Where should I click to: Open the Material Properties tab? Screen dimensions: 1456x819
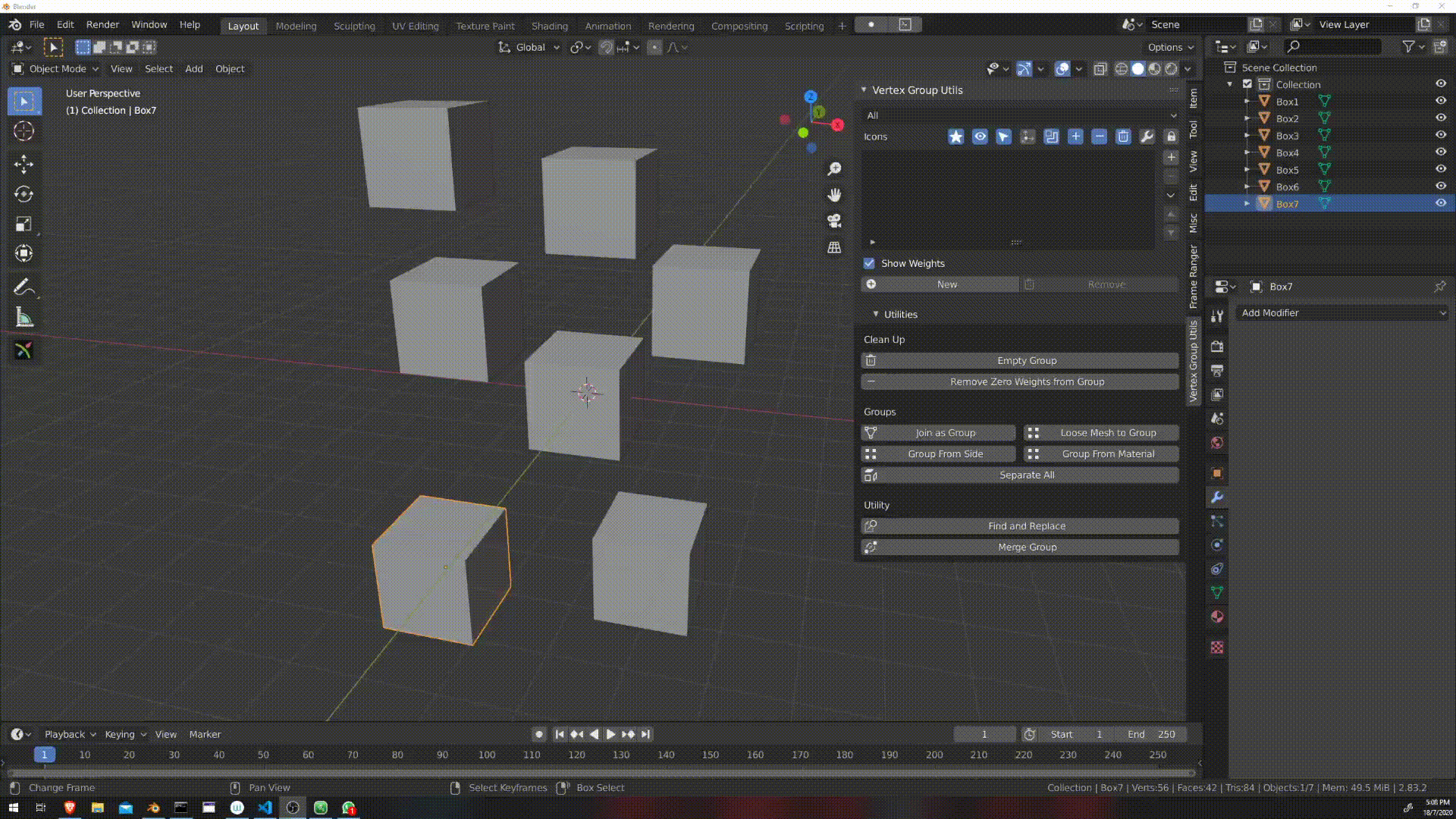coord(1217,617)
